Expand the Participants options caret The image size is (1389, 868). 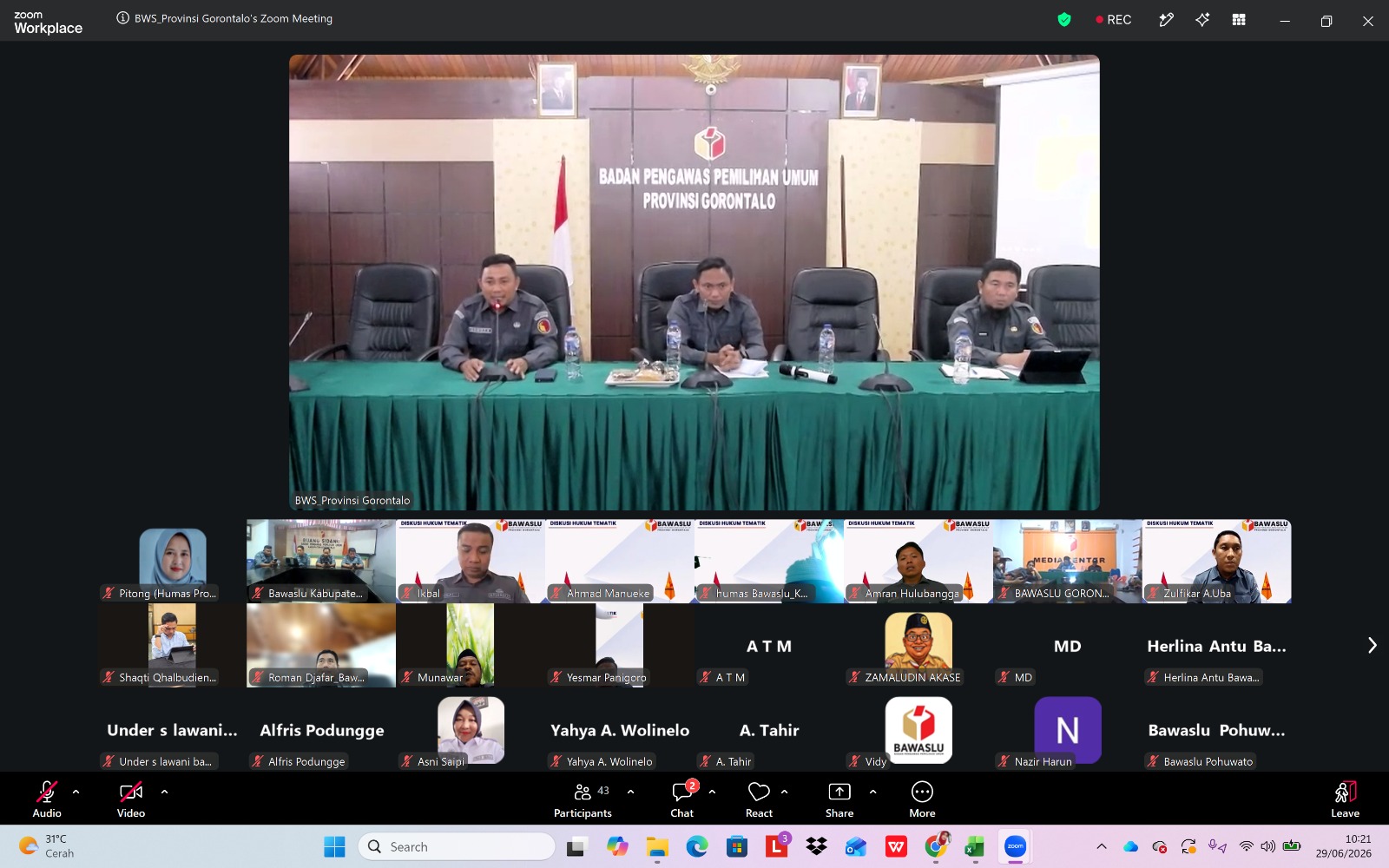click(631, 792)
